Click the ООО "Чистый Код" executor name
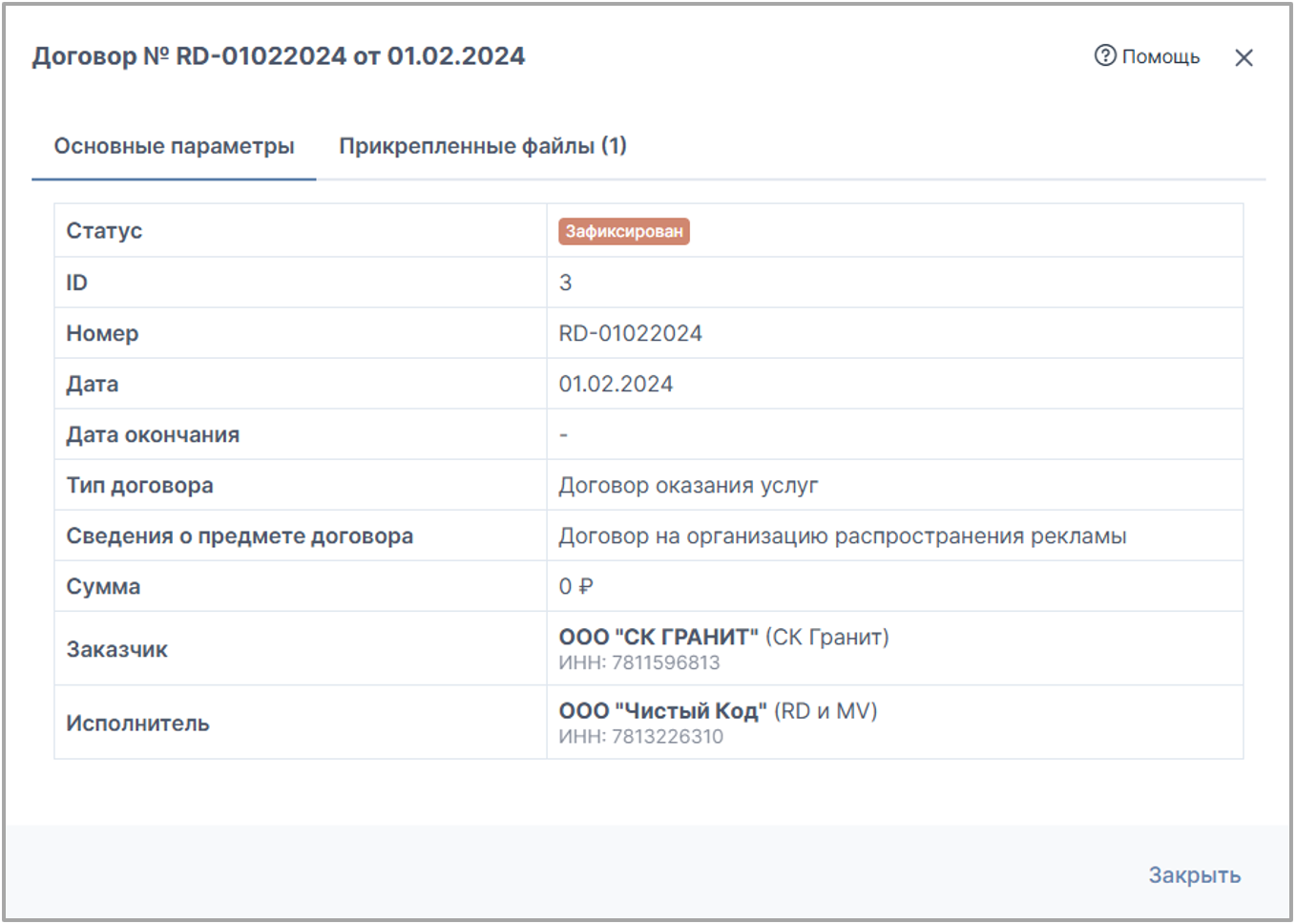The width and height of the screenshot is (1296, 924). coord(662,711)
